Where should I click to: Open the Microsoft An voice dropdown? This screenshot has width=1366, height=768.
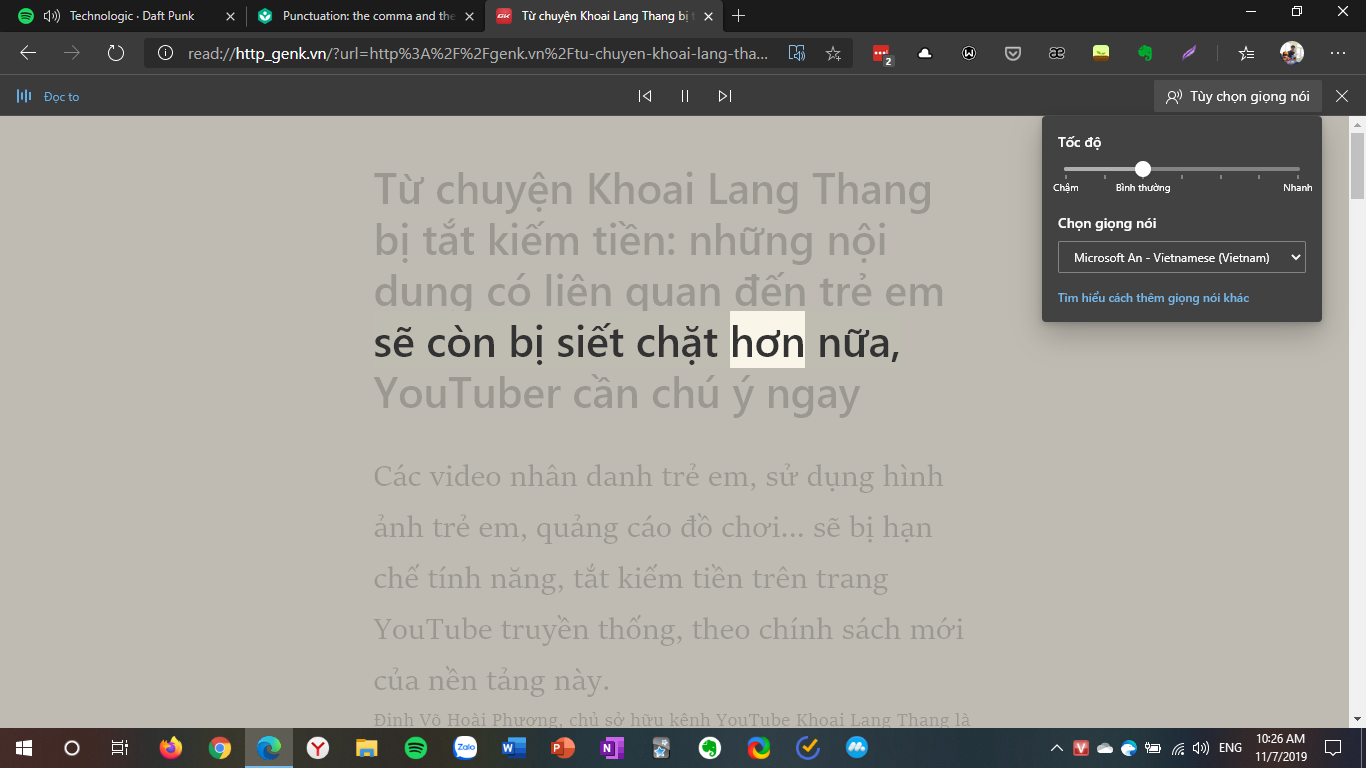(x=1182, y=257)
